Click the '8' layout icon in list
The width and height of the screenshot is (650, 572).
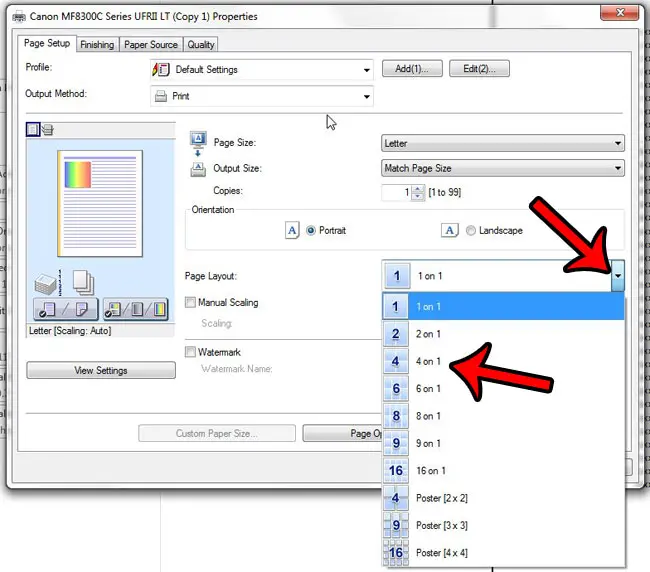395,416
